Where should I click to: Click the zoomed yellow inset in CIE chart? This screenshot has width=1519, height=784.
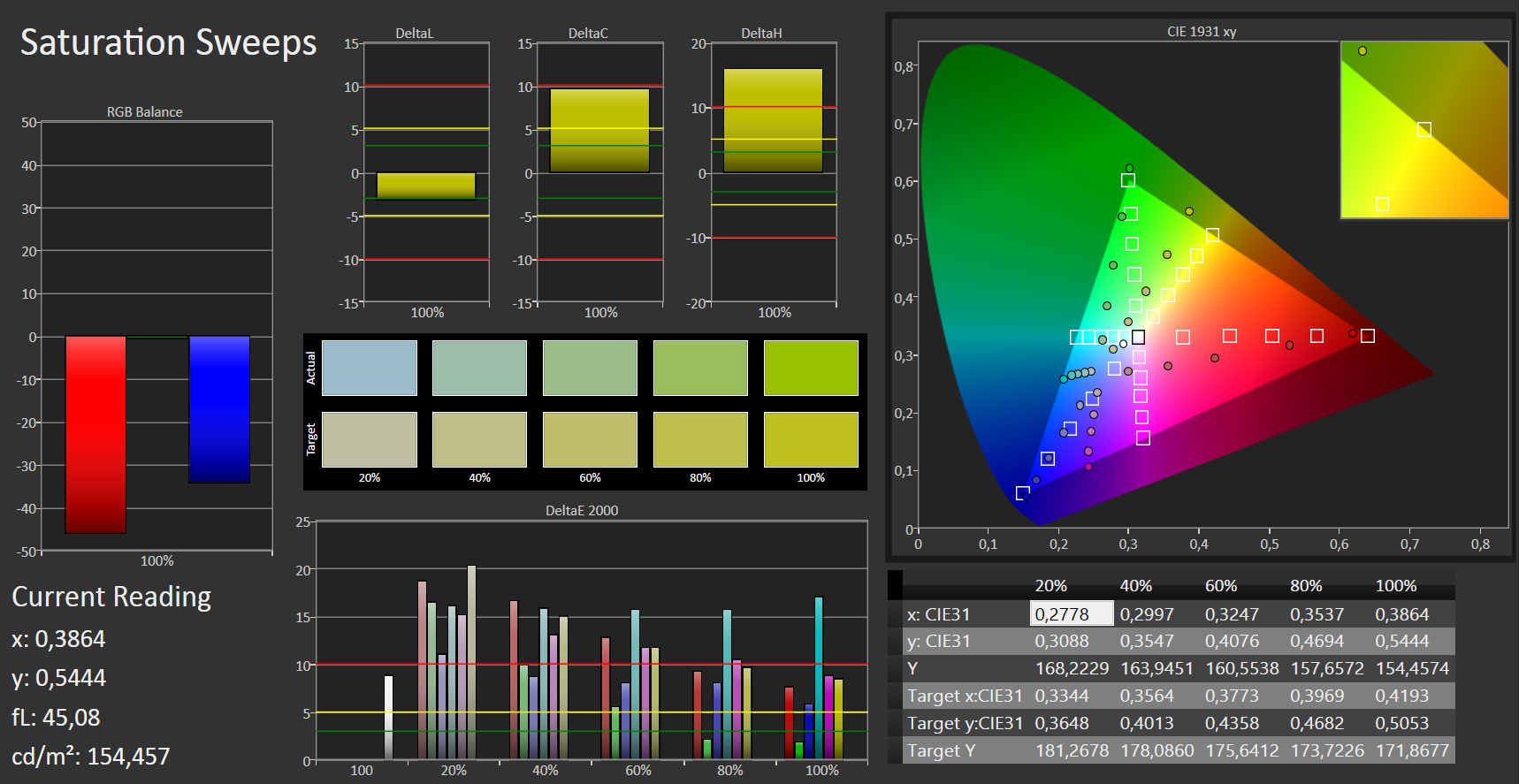[x=1424, y=129]
